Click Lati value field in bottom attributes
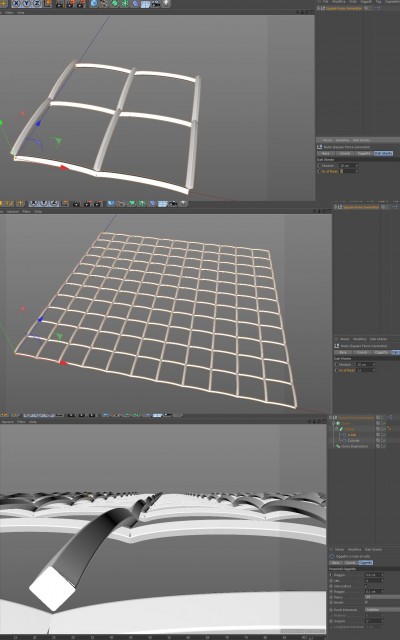This screenshot has width=400, height=640. pos(374,580)
